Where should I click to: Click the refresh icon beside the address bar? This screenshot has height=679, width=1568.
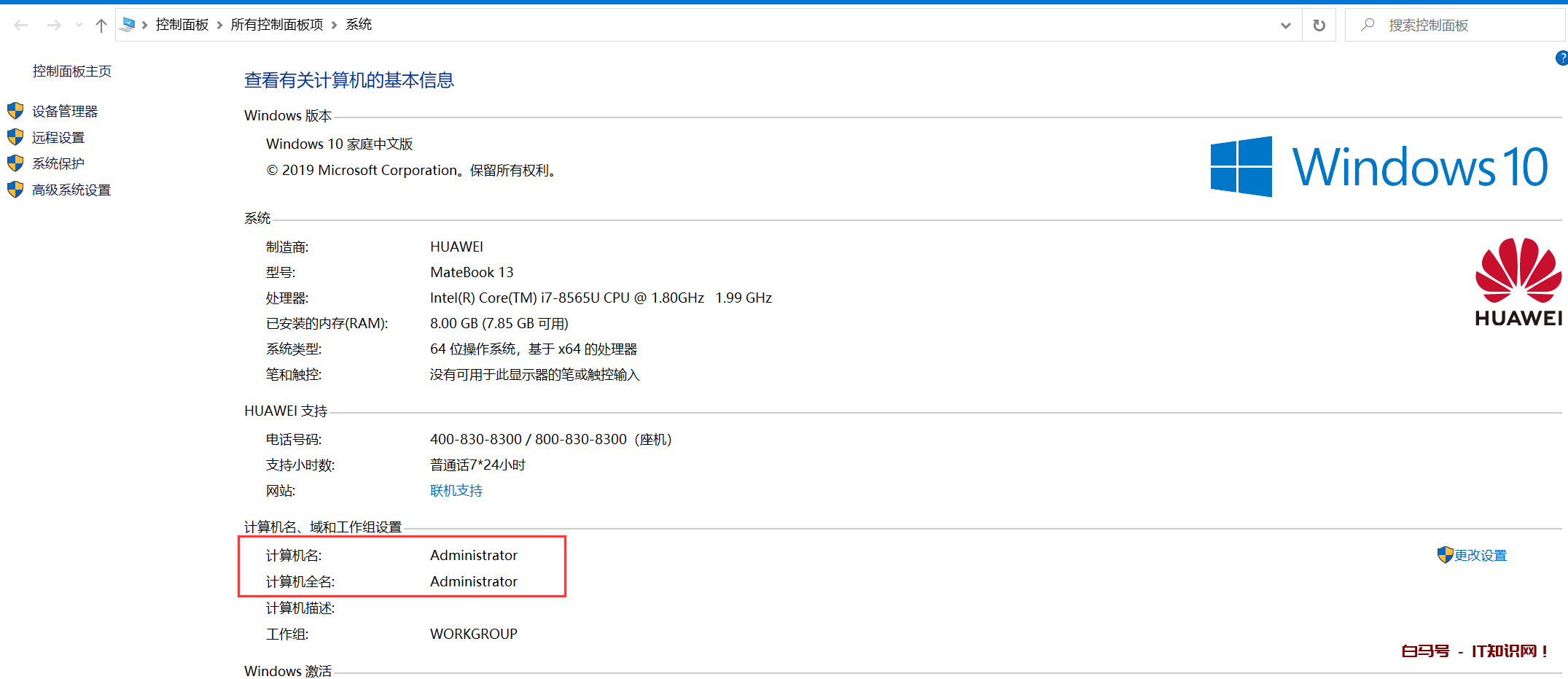1319,24
